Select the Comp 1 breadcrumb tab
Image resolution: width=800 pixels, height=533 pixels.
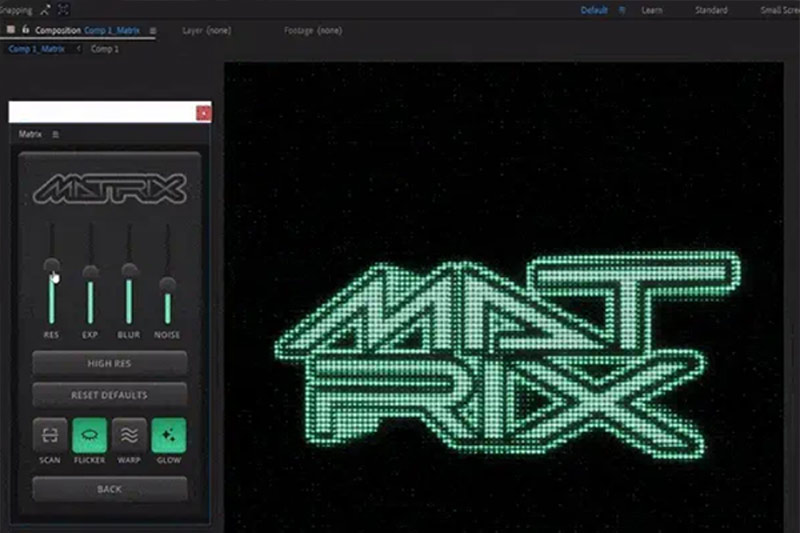click(104, 48)
